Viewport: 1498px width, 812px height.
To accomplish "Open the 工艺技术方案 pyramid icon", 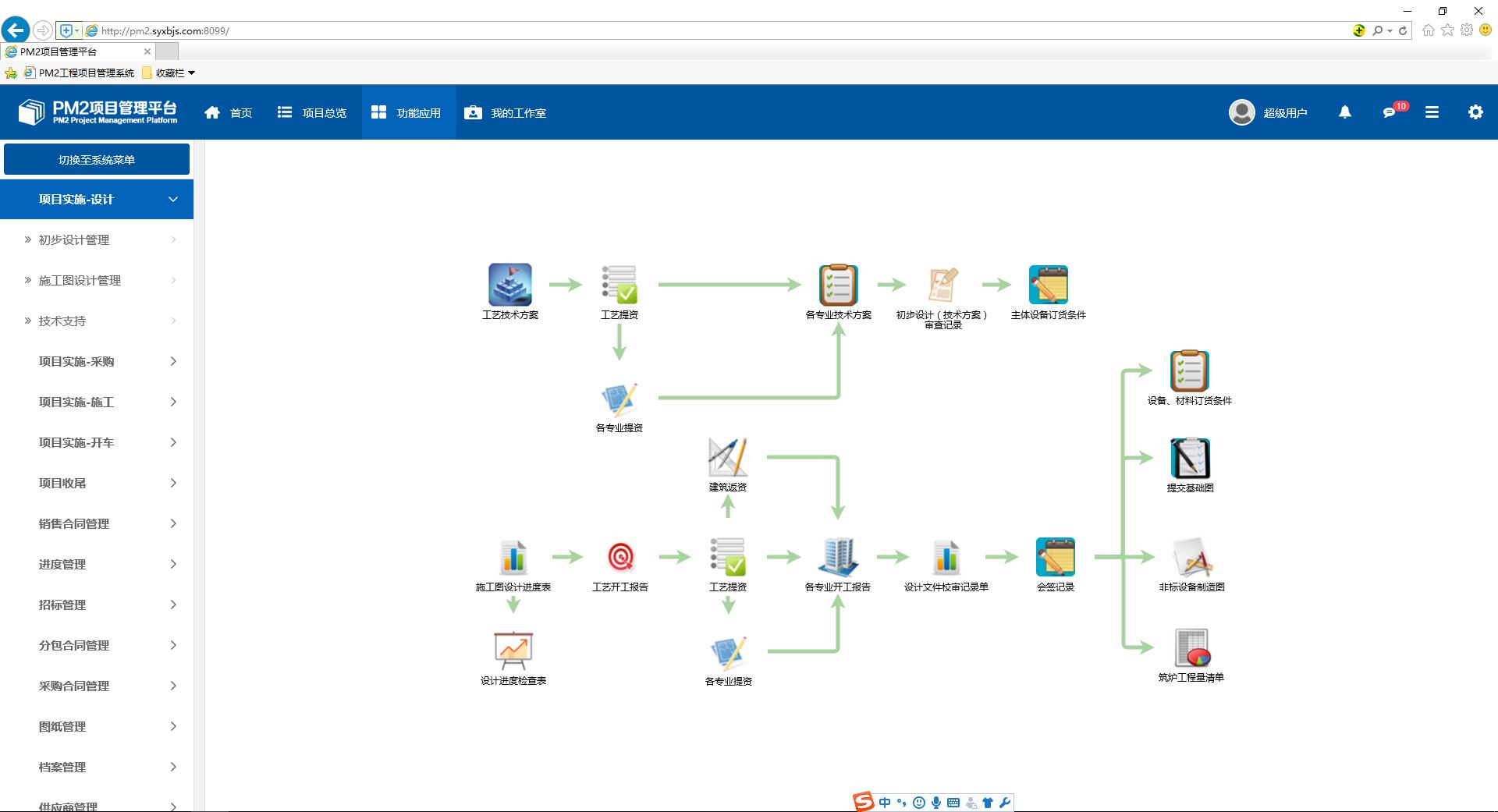I will (509, 285).
